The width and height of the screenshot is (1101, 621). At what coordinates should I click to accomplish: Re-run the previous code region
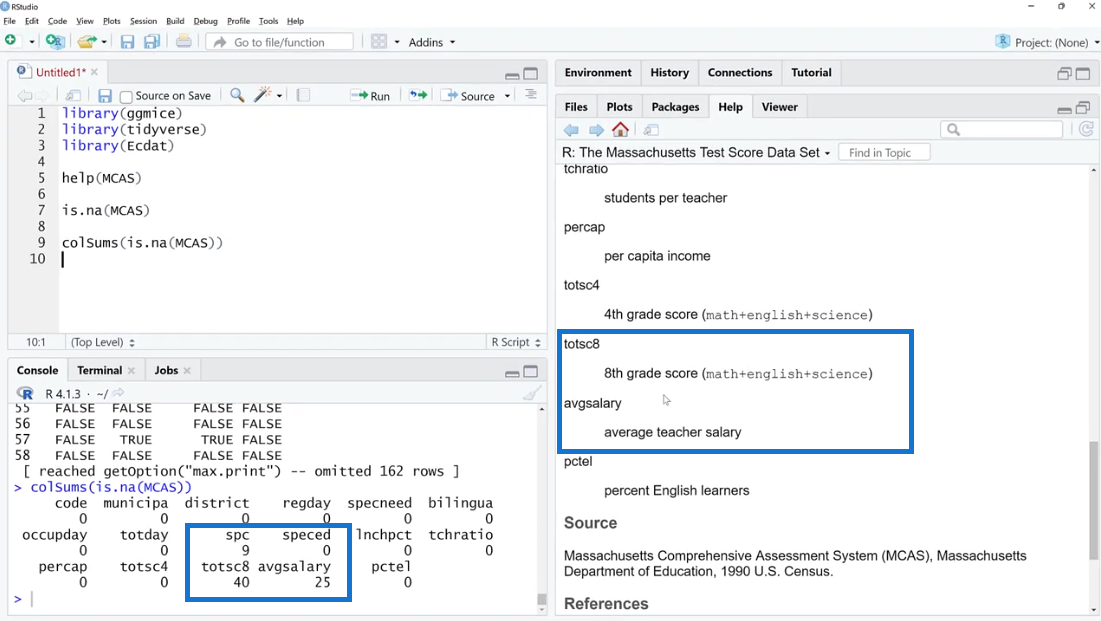pyautogui.click(x=418, y=95)
